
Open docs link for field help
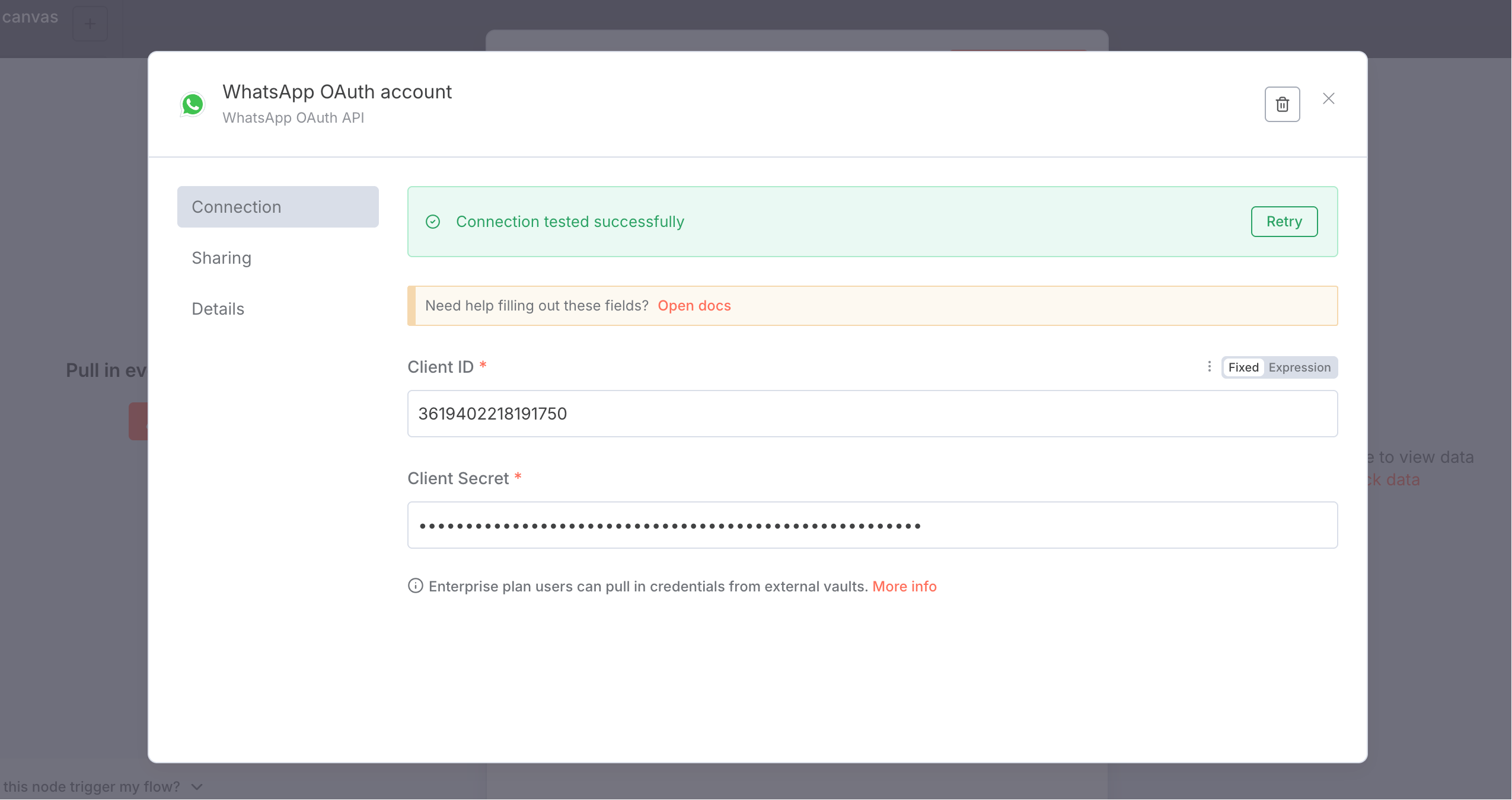click(x=694, y=306)
